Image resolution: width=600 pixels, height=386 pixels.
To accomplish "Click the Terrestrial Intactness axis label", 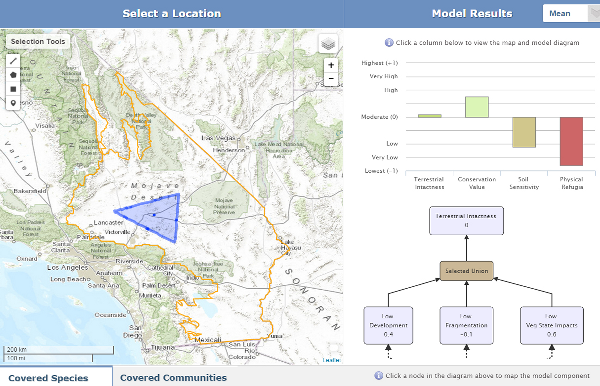I will (x=429, y=183).
